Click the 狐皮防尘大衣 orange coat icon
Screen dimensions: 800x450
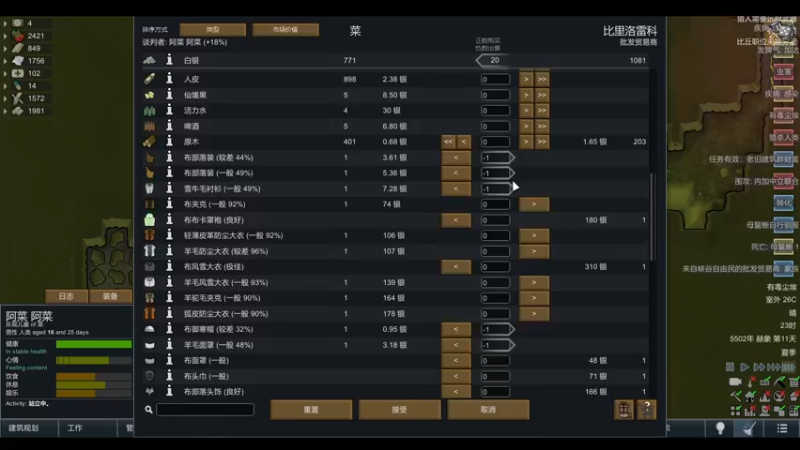[149, 313]
